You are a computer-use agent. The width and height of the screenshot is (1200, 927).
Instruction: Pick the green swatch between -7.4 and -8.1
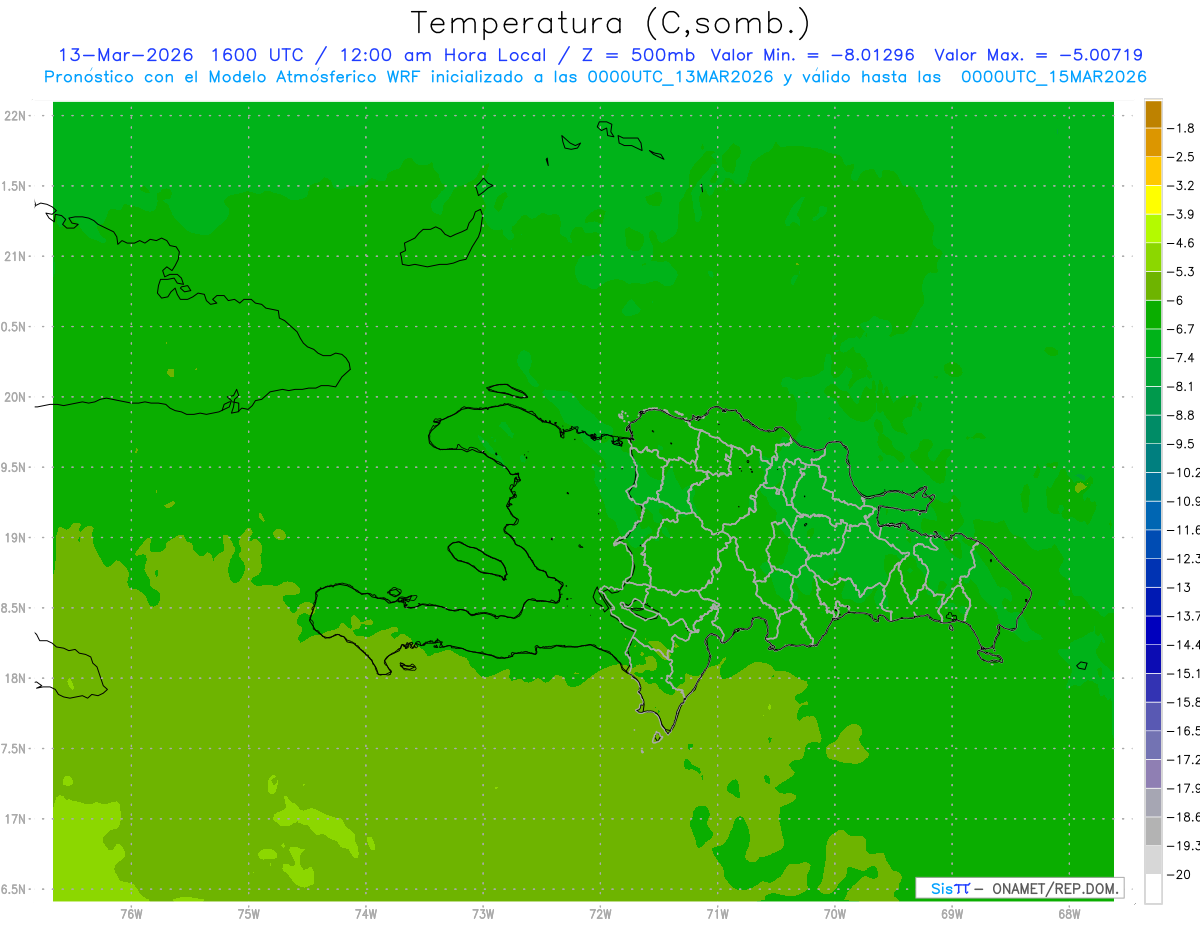coord(1153,372)
